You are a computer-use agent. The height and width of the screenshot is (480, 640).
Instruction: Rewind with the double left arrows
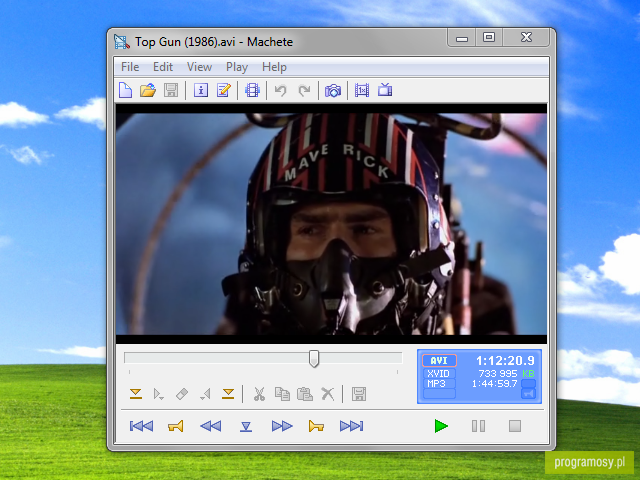(211, 426)
